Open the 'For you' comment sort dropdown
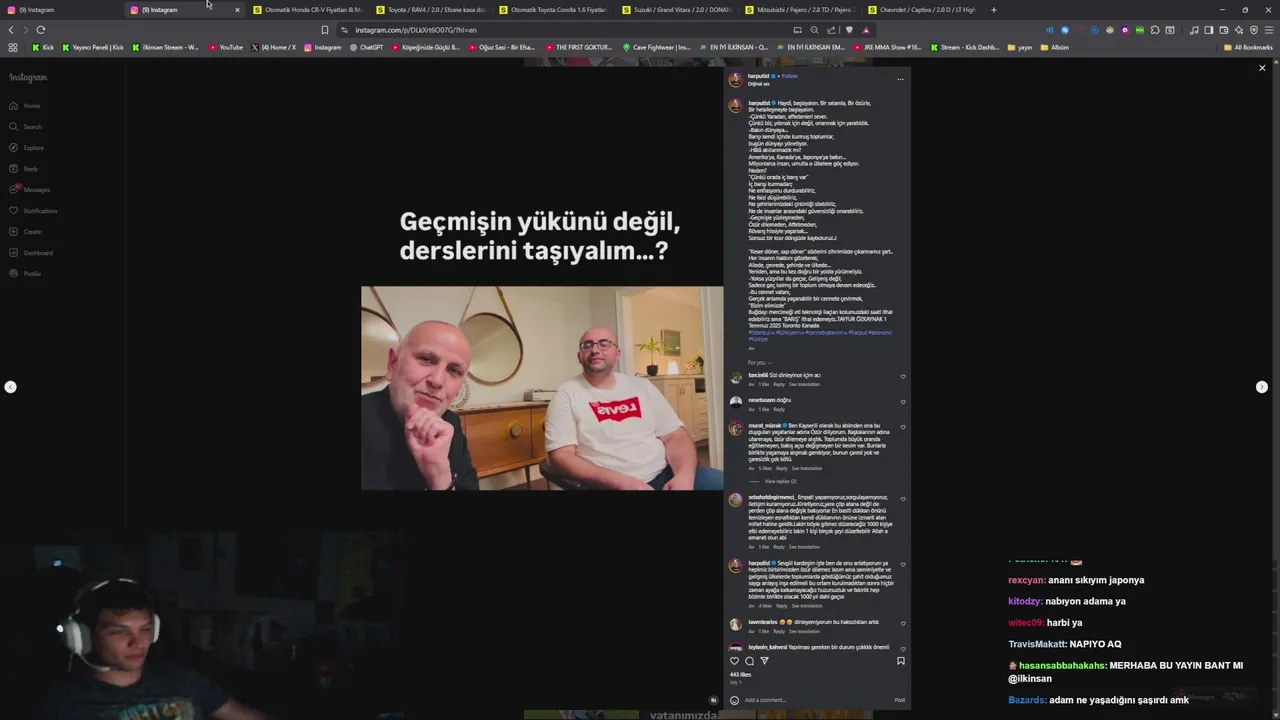This screenshot has height=720, width=1280. point(759,362)
